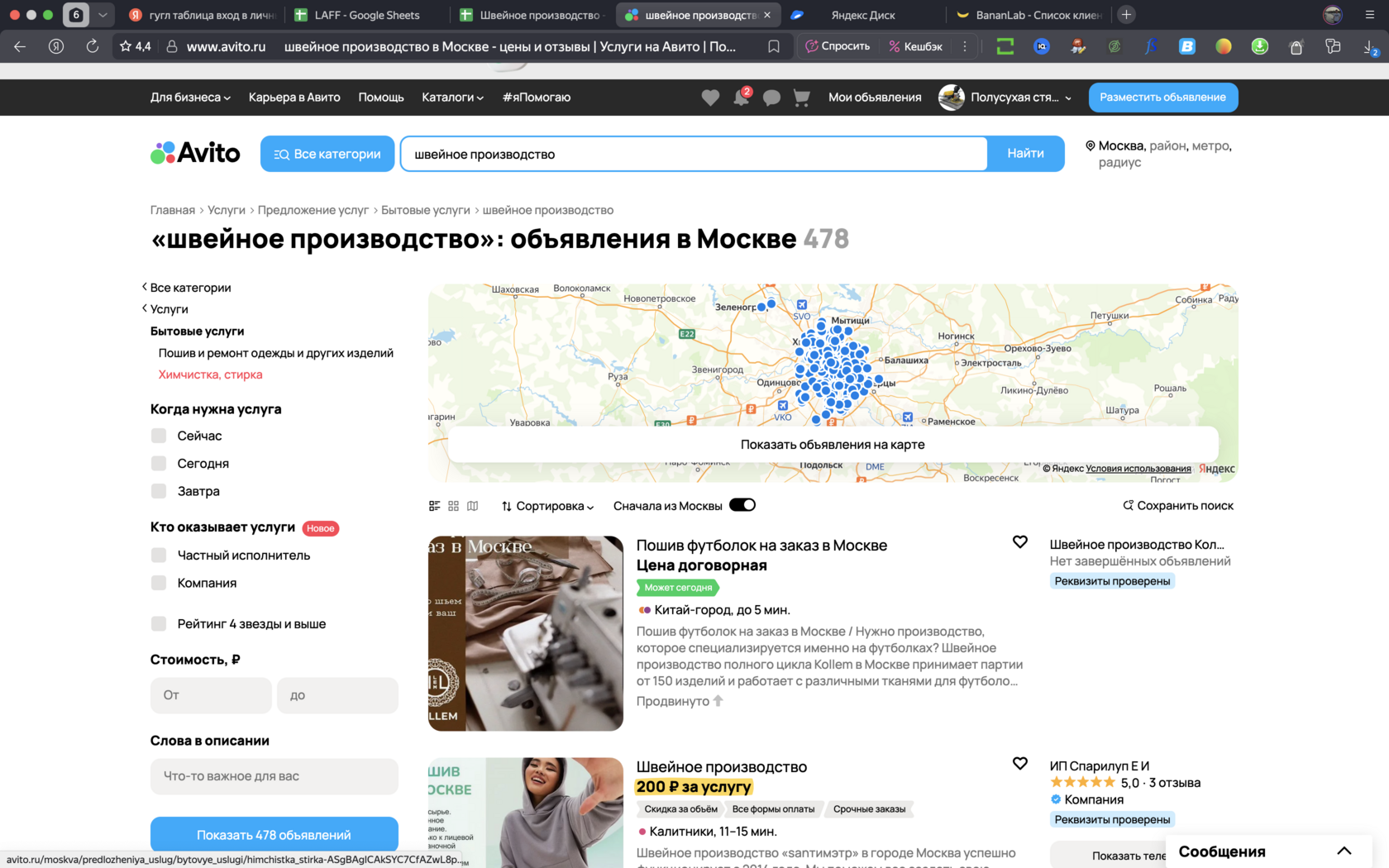
Task: Open the shopping cart icon
Action: coord(801,98)
